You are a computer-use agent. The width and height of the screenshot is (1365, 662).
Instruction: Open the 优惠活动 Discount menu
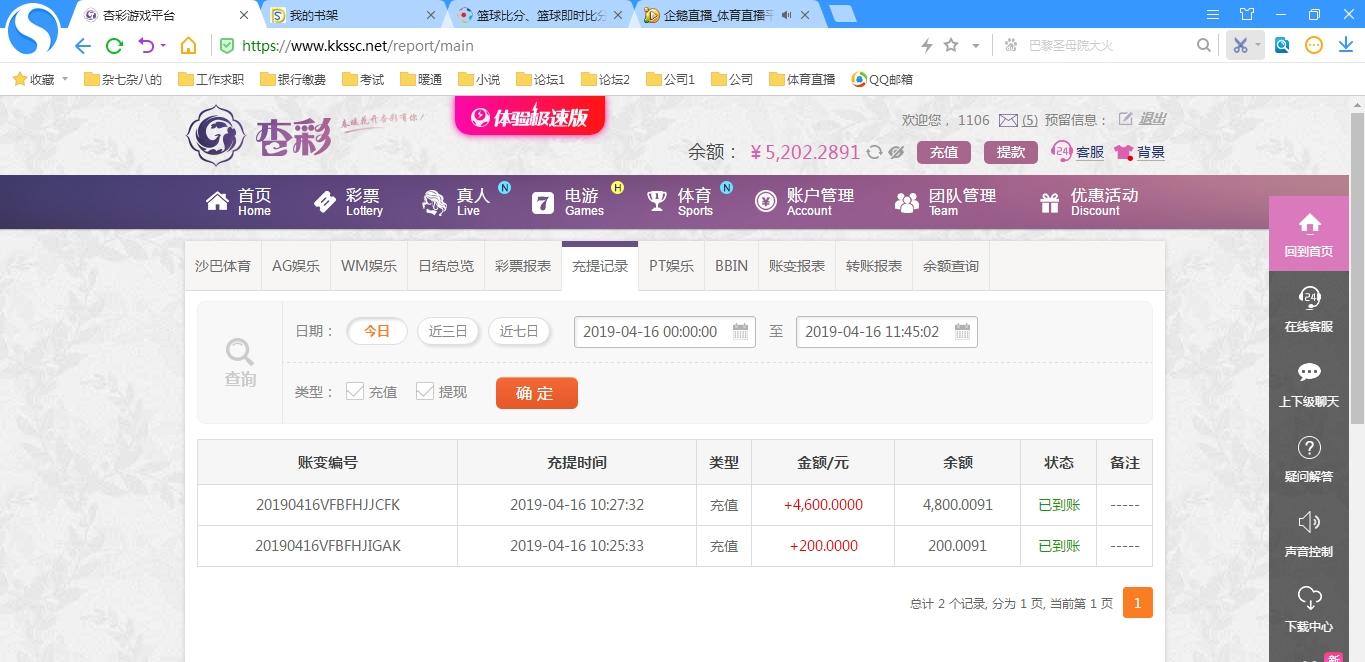coord(1089,202)
